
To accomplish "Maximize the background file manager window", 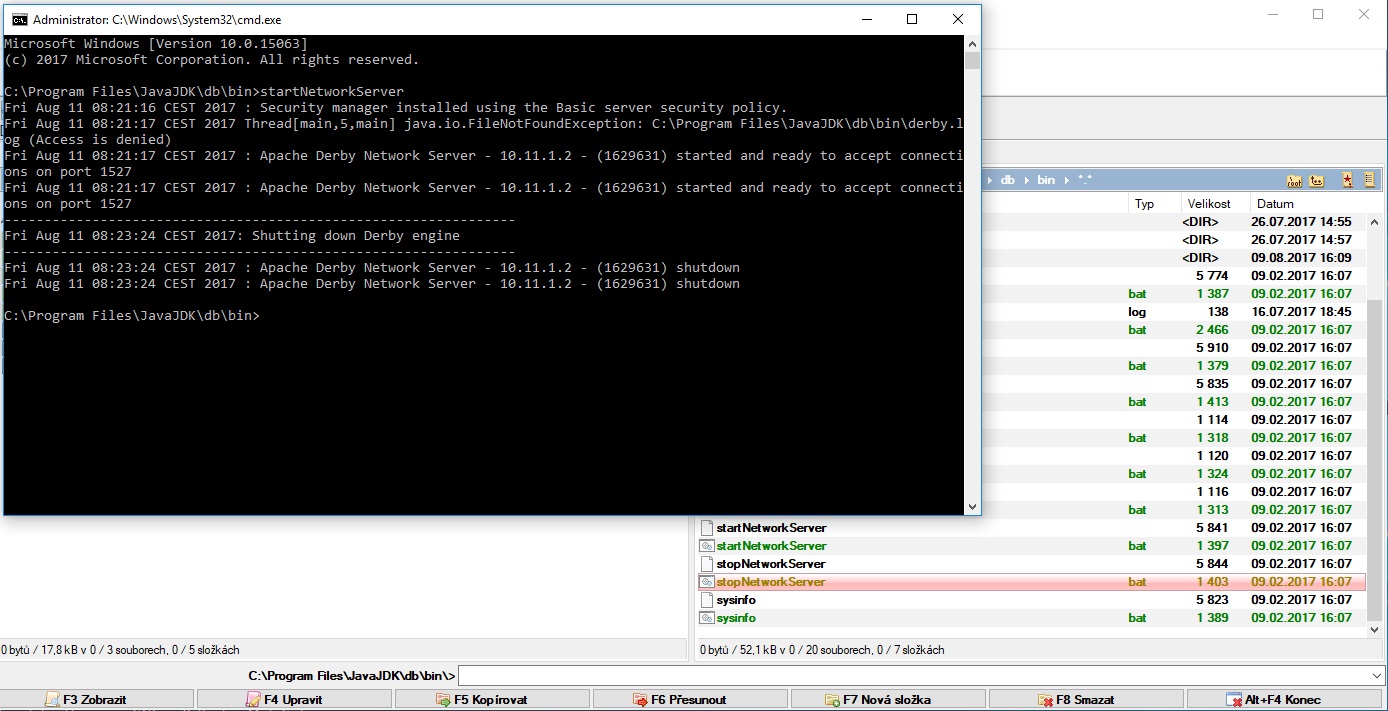I will tap(1318, 14).
